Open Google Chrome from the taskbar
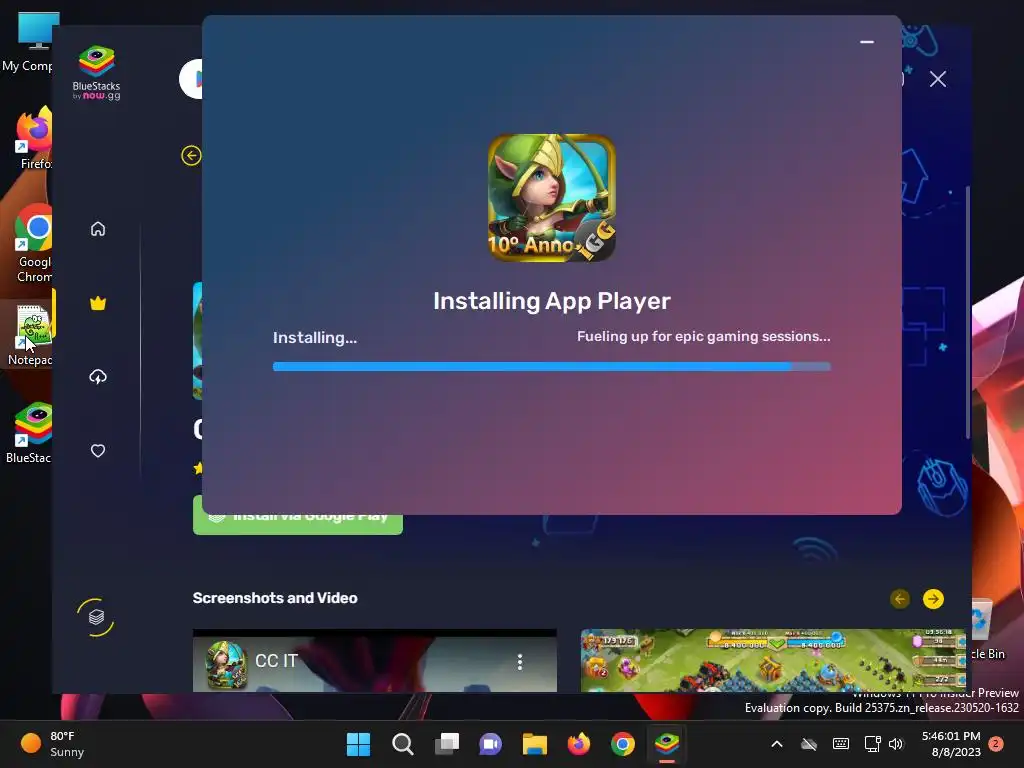 (623, 744)
